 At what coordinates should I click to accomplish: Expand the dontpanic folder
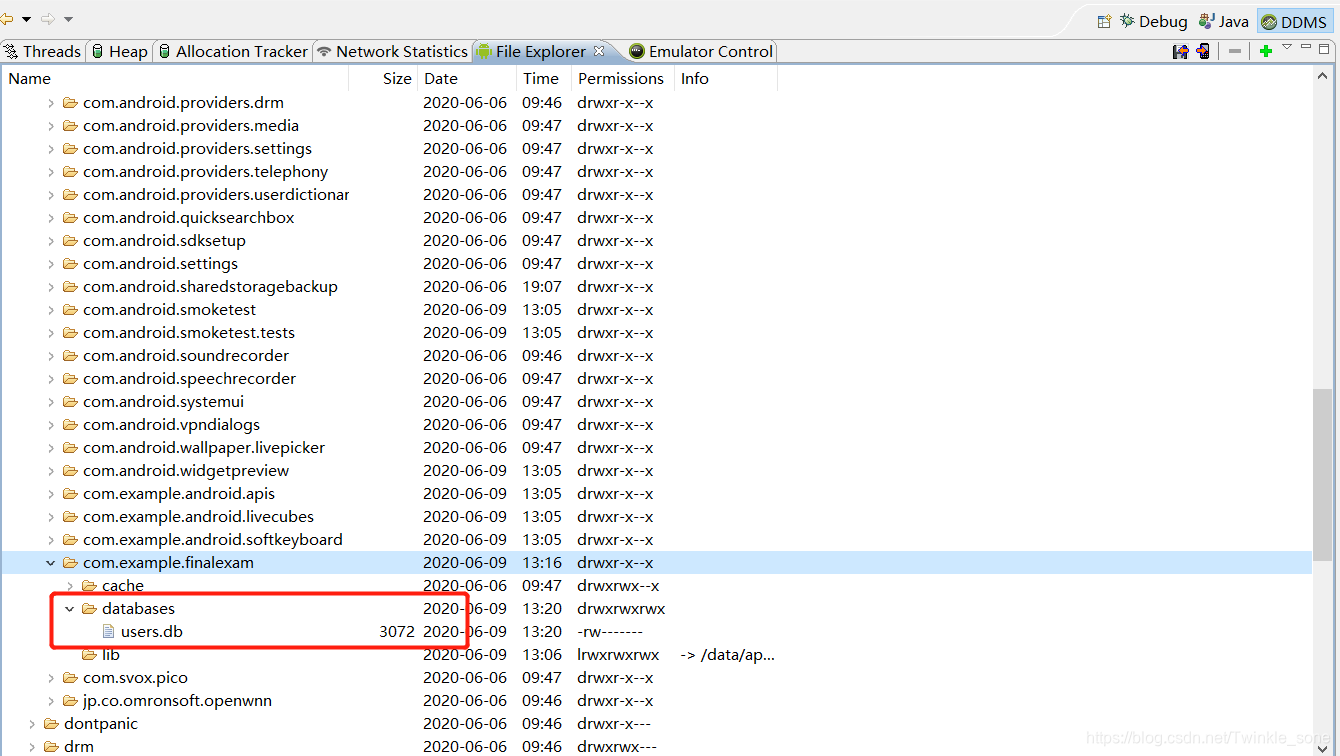(32, 724)
